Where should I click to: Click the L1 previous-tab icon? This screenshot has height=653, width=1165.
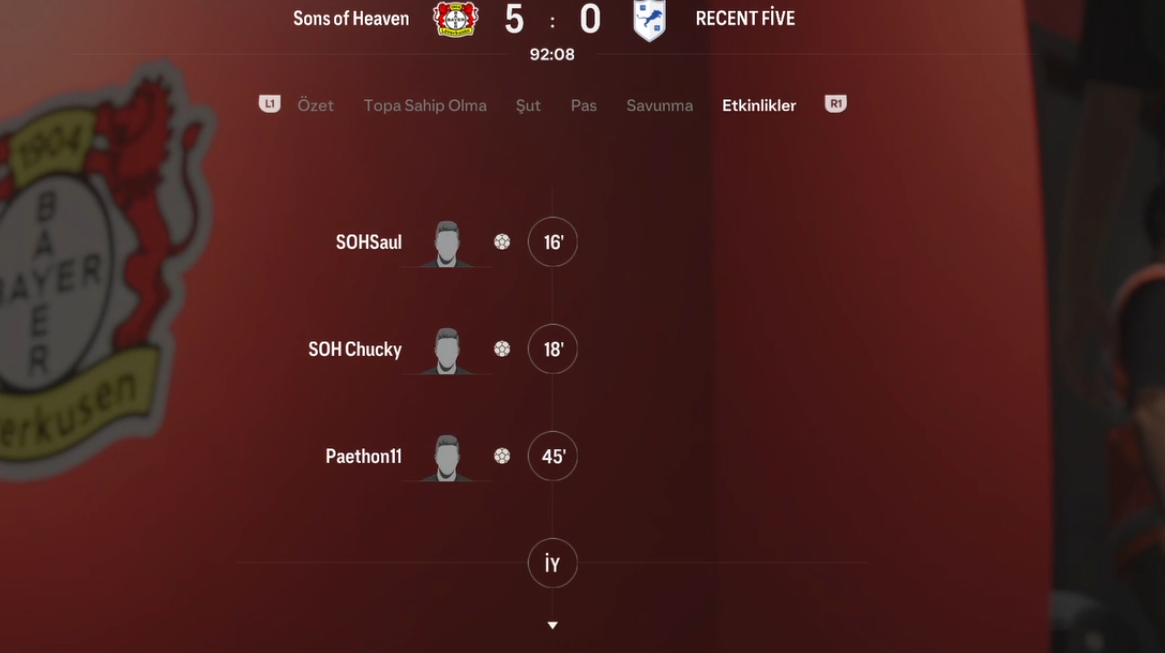pyautogui.click(x=270, y=103)
